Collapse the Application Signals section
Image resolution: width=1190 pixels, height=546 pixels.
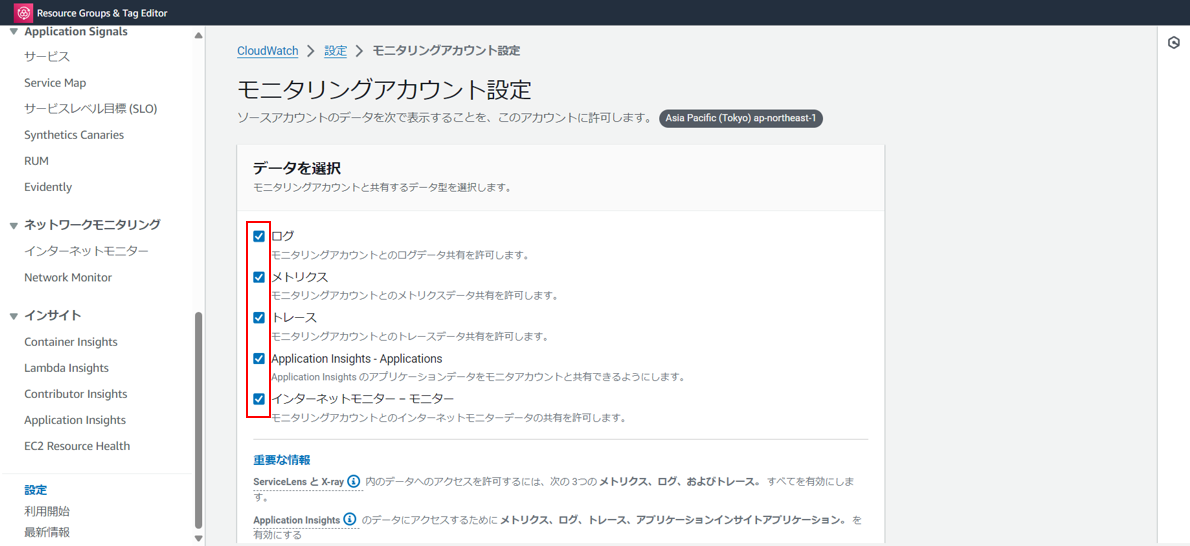pos(14,32)
